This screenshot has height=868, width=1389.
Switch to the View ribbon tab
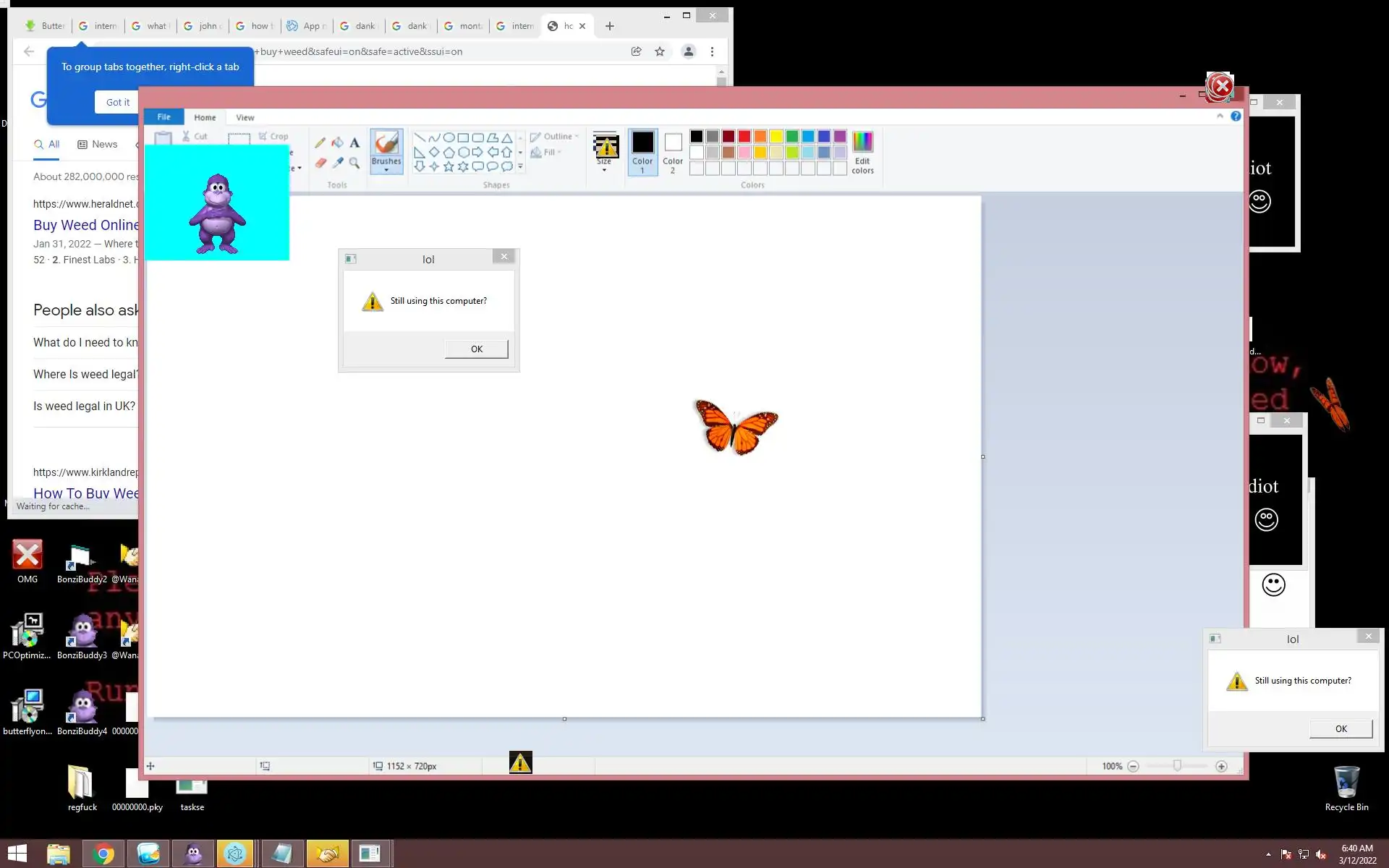(x=245, y=117)
